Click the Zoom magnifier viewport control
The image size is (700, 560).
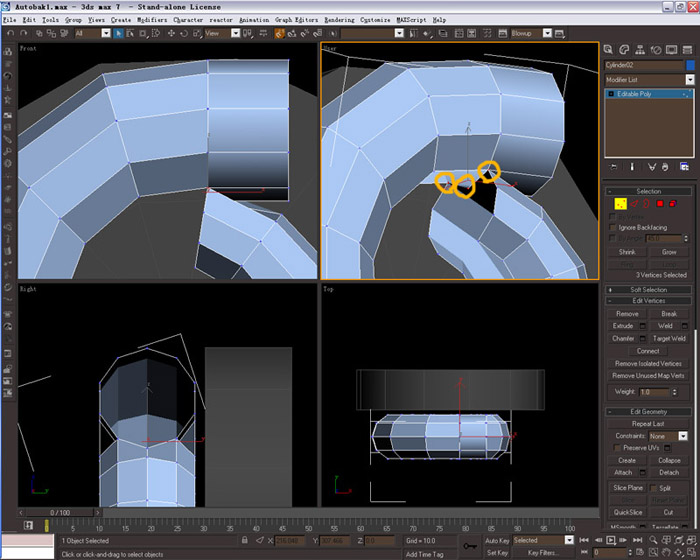[653, 540]
